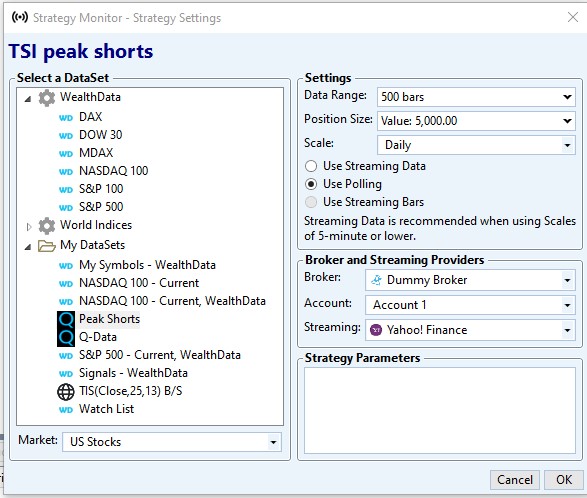587x498 pixels.
Task: Select Signals - WealthData dataset
Action: click(133, 373)
